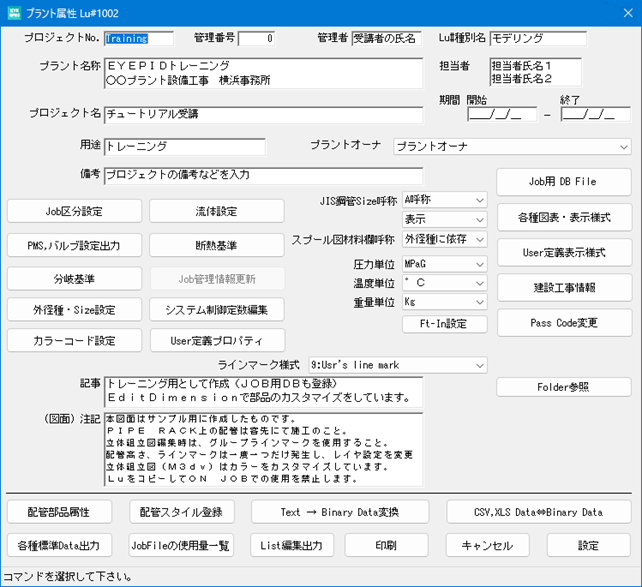Viewport: 642px width, 587px height.
Task: Click the 設定 button to apply
Action: coord(589,545)
